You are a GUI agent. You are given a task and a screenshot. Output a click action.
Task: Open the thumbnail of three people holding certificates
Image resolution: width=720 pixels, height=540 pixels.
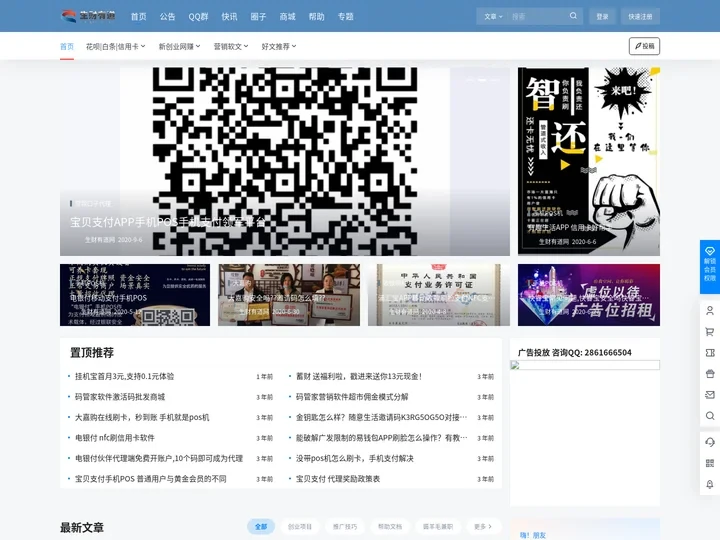[289, 295]
